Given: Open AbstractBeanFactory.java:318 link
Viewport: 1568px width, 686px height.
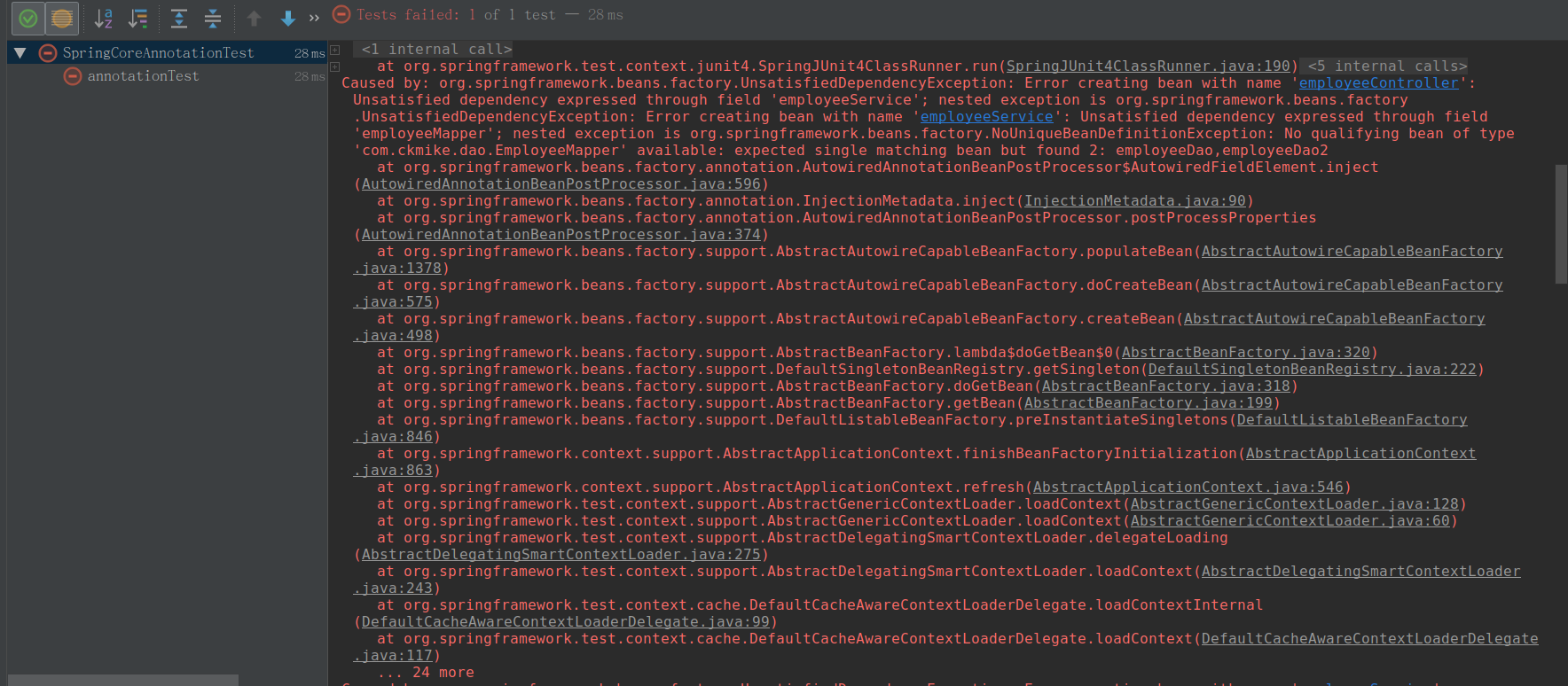Looking at the screenshot, I should tap(1165, 386).
